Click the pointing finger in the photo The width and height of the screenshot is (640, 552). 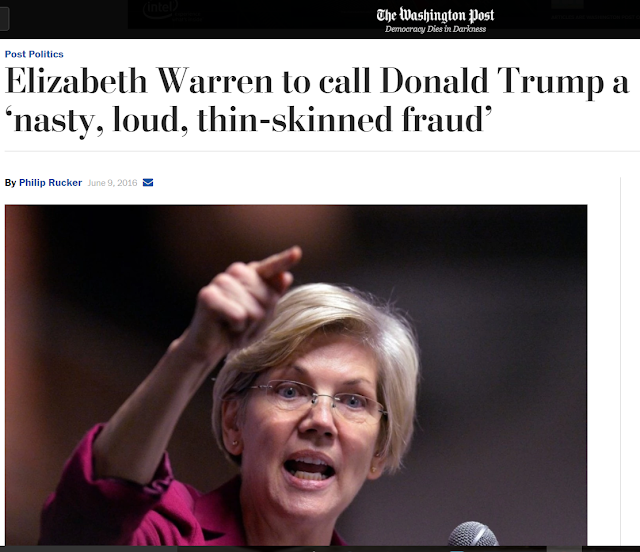point(276,260)
